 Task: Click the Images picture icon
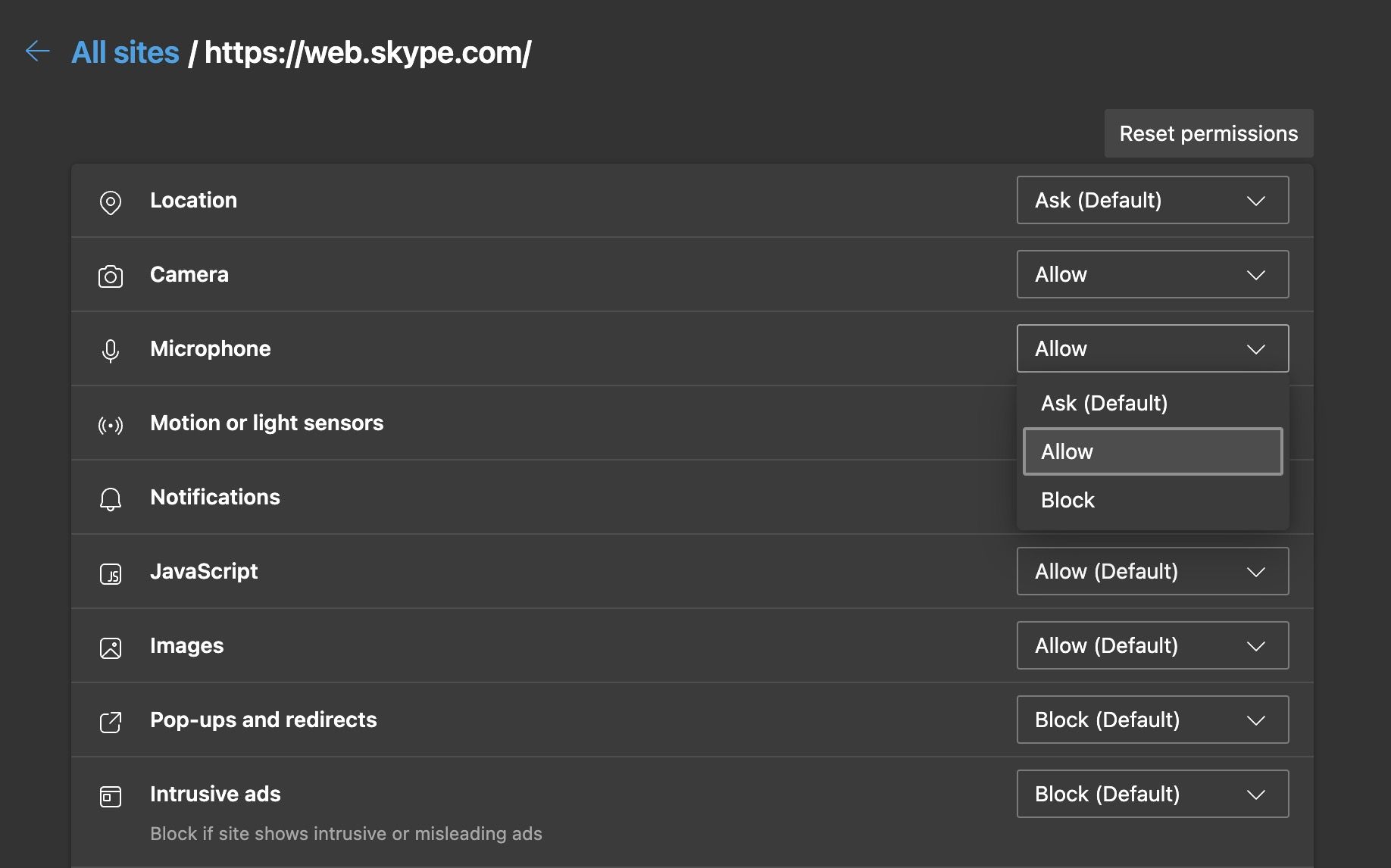111,648
